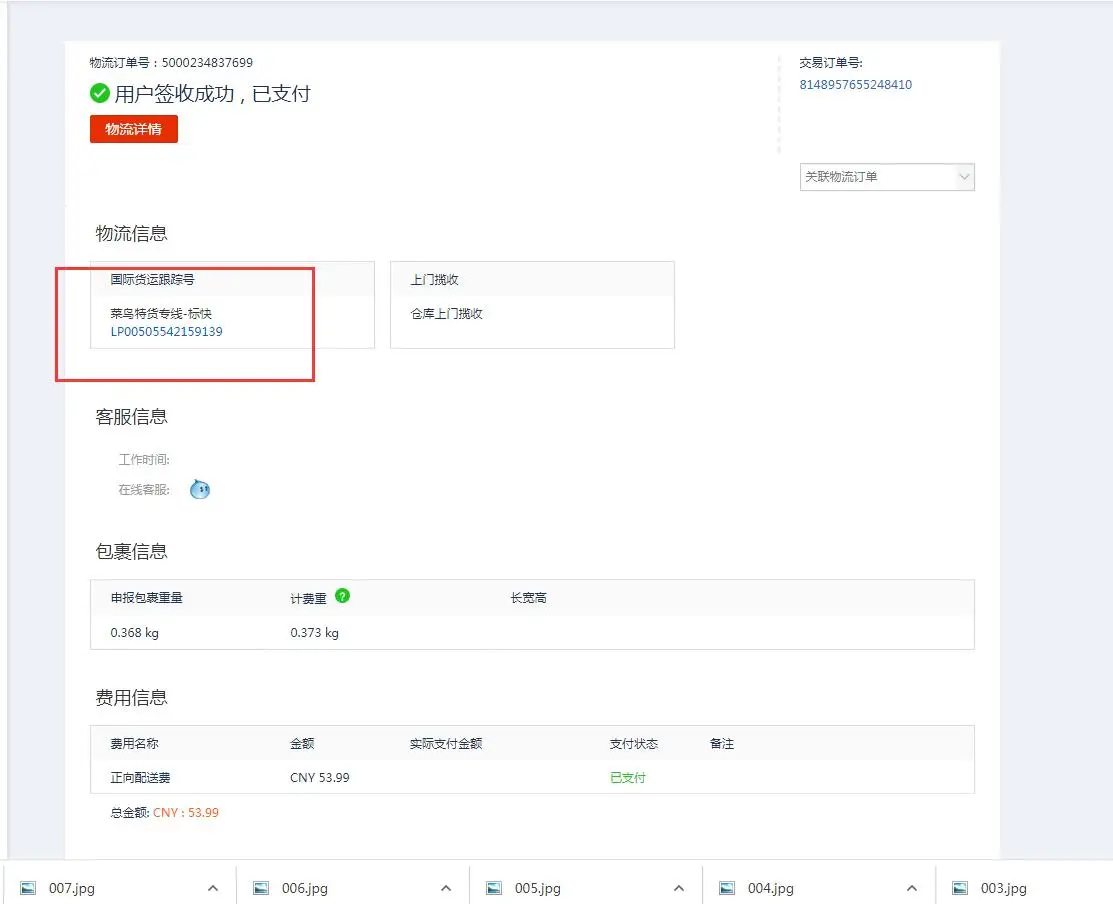Click the CNY 53.99 amount cell

(319, 778)
